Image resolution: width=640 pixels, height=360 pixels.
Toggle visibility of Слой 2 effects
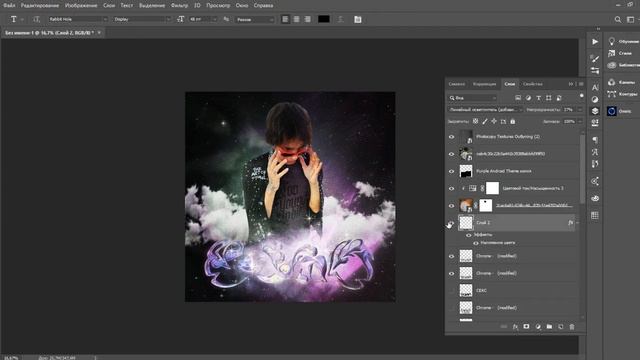[x=469, y=235]
